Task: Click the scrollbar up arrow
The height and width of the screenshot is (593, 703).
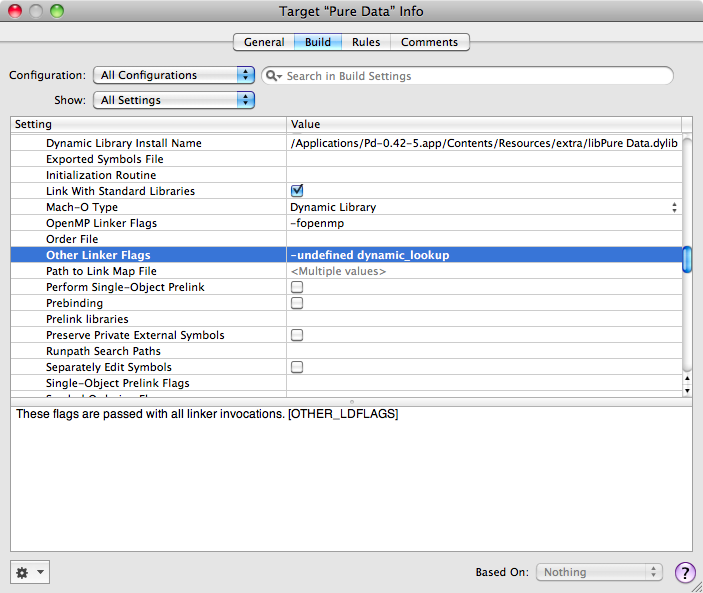Action: click(x=687, y=379)
